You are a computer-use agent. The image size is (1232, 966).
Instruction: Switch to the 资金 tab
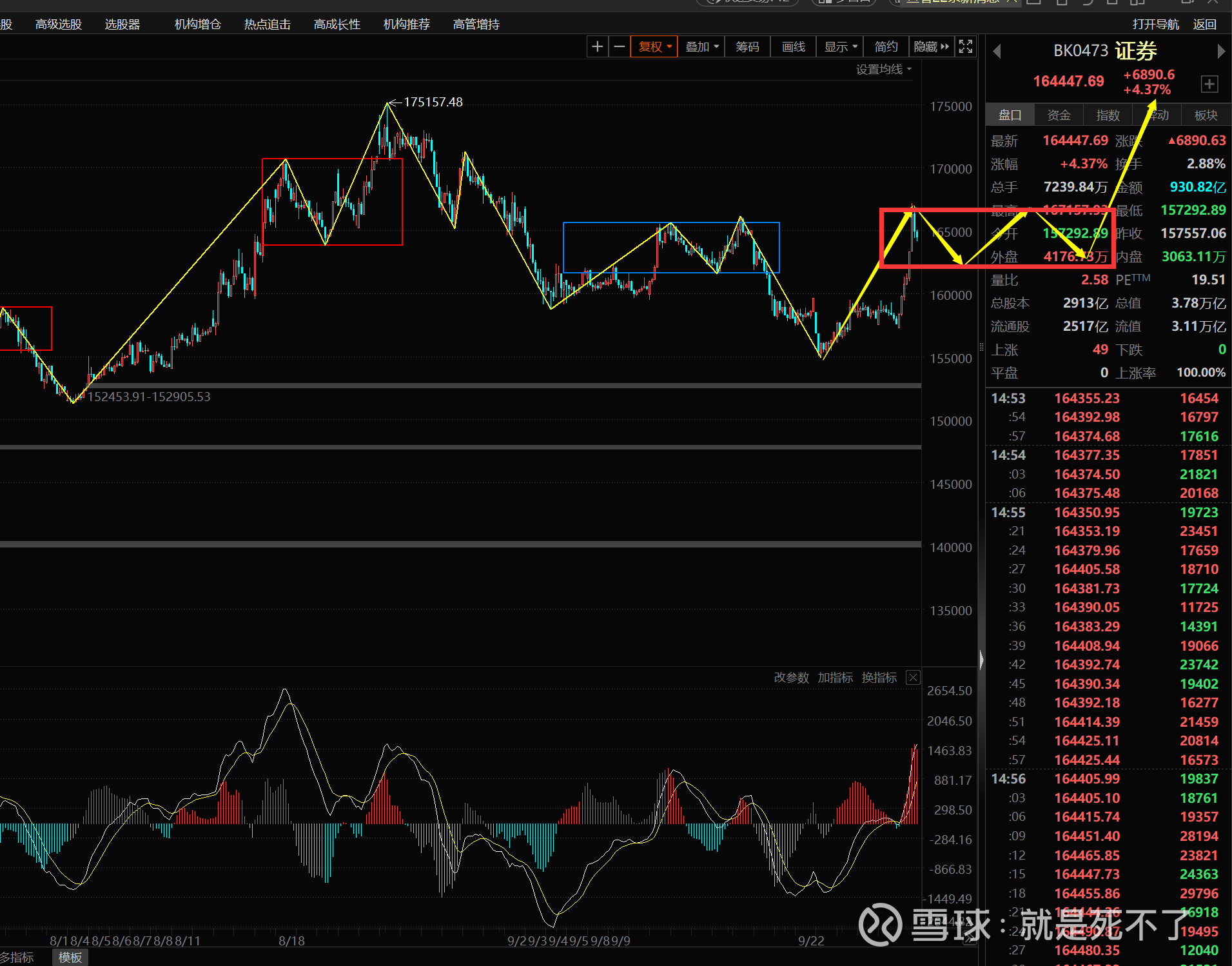coord(1059,115)
